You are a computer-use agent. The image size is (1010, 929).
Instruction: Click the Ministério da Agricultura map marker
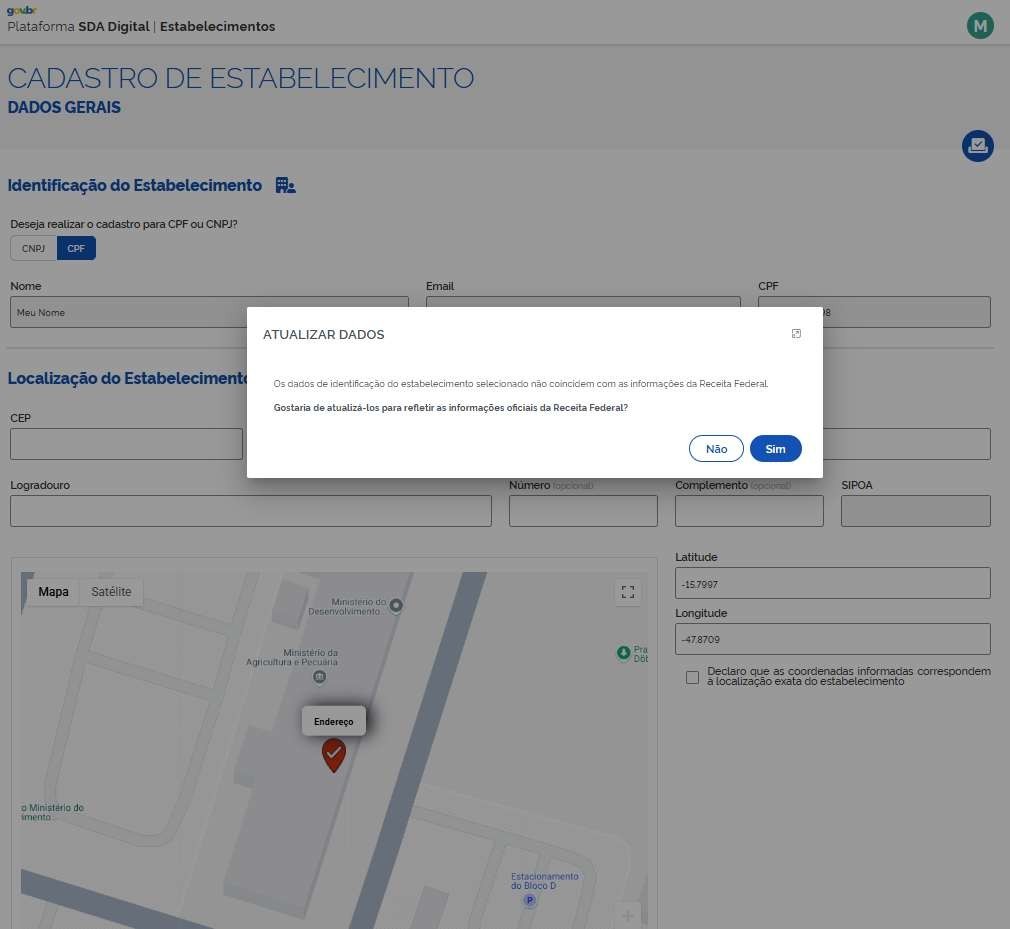(319, 677)
